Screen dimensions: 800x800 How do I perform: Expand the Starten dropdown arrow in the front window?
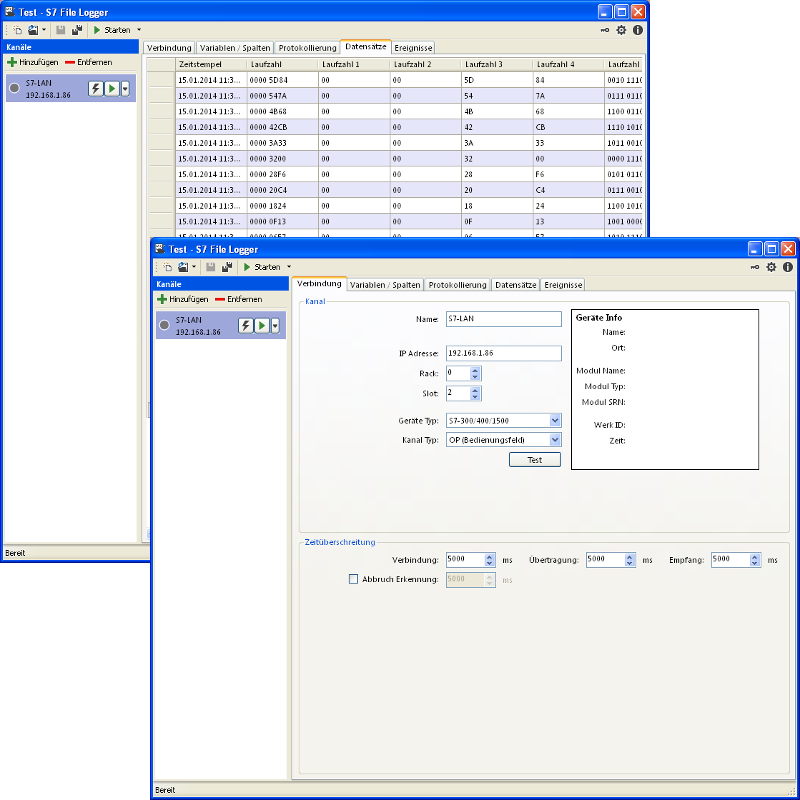289,267
